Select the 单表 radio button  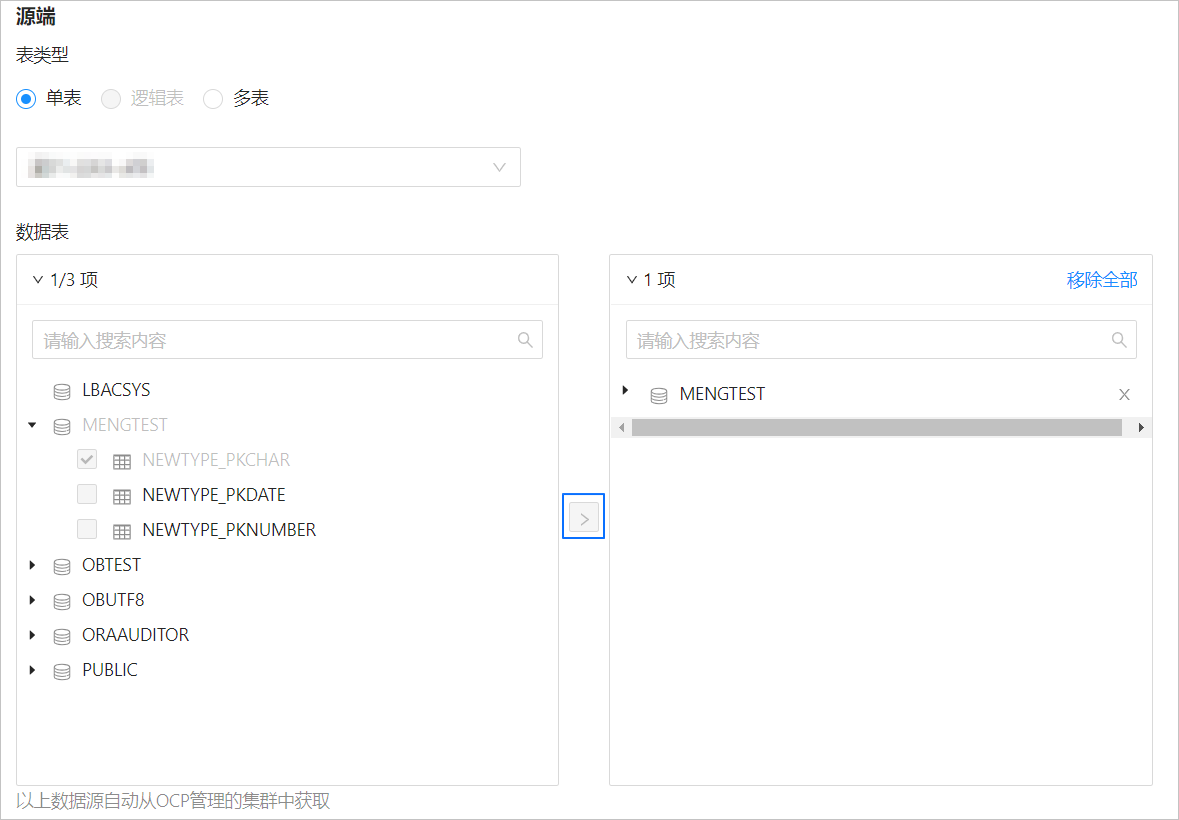(26, 98)
